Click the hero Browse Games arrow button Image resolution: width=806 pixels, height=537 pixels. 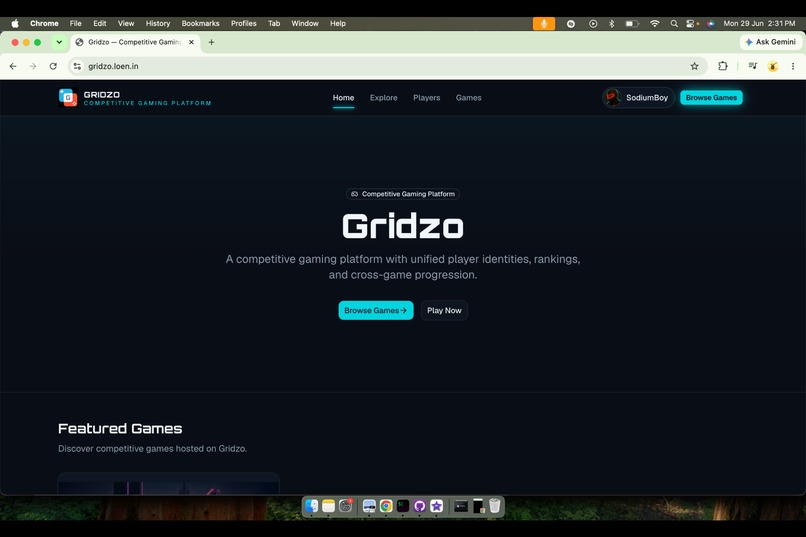point(376,310)
